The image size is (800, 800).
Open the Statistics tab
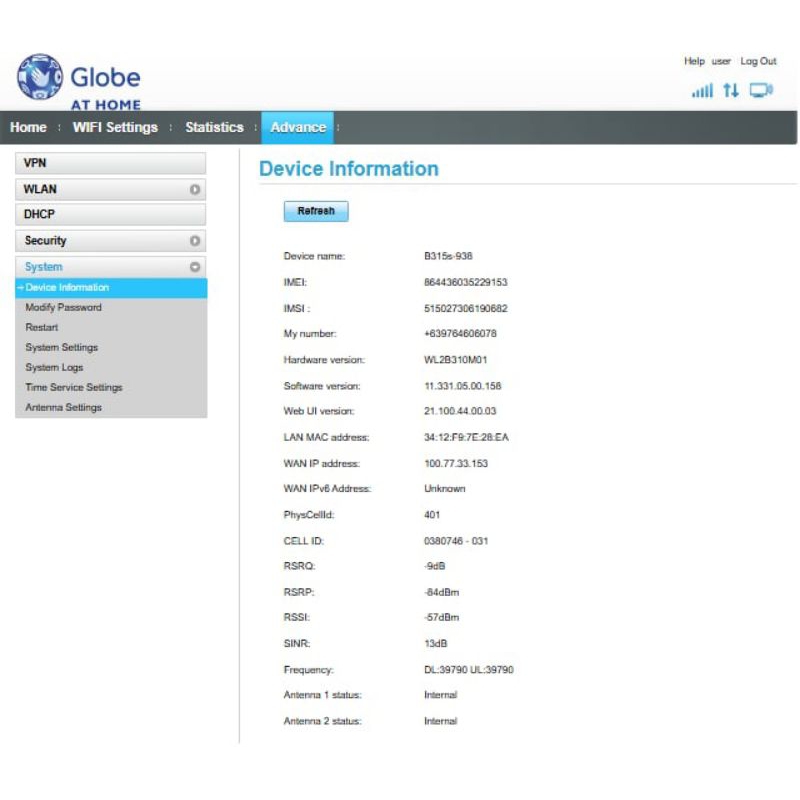tap(214, 127)
